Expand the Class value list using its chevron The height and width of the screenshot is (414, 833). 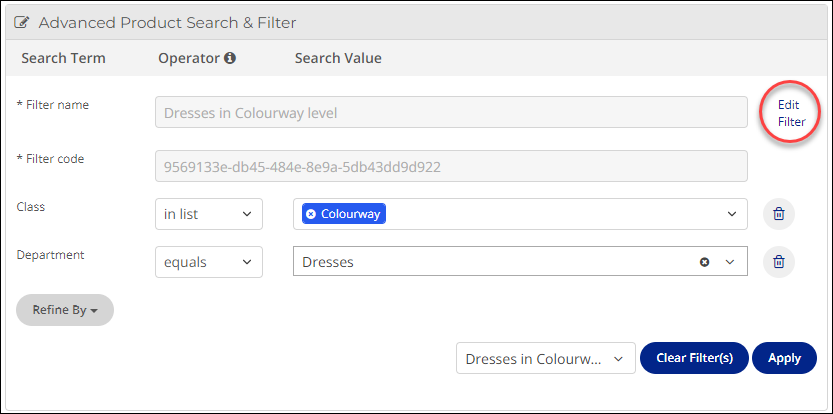point(732,214)
